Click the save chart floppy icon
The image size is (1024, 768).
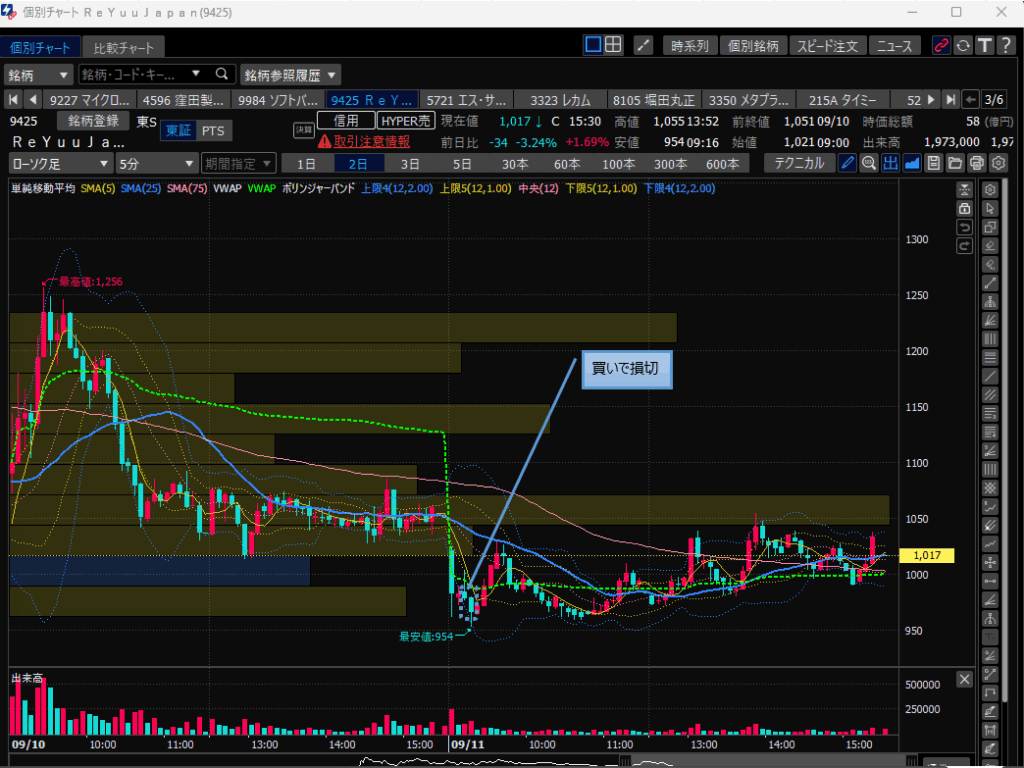coord(933,163)
